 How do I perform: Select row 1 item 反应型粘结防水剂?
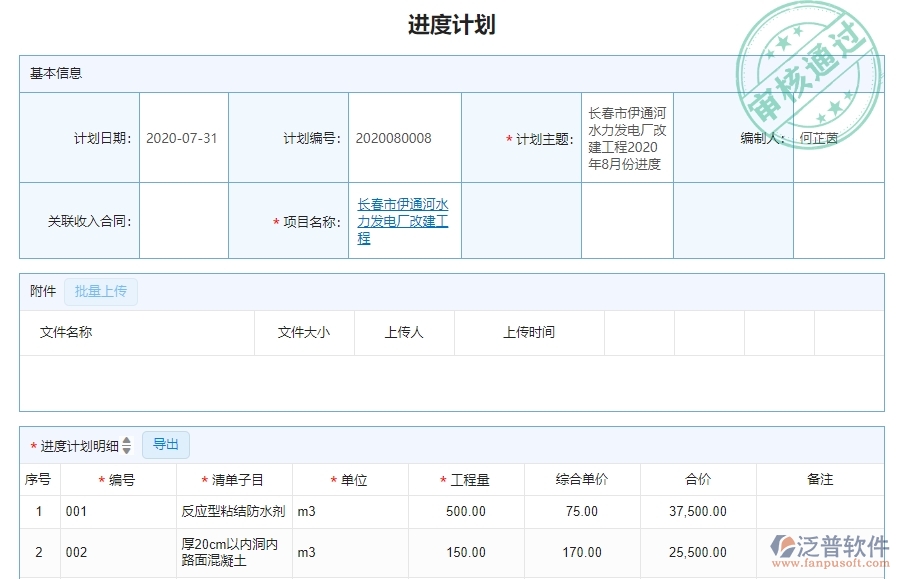tap(224, 511)
